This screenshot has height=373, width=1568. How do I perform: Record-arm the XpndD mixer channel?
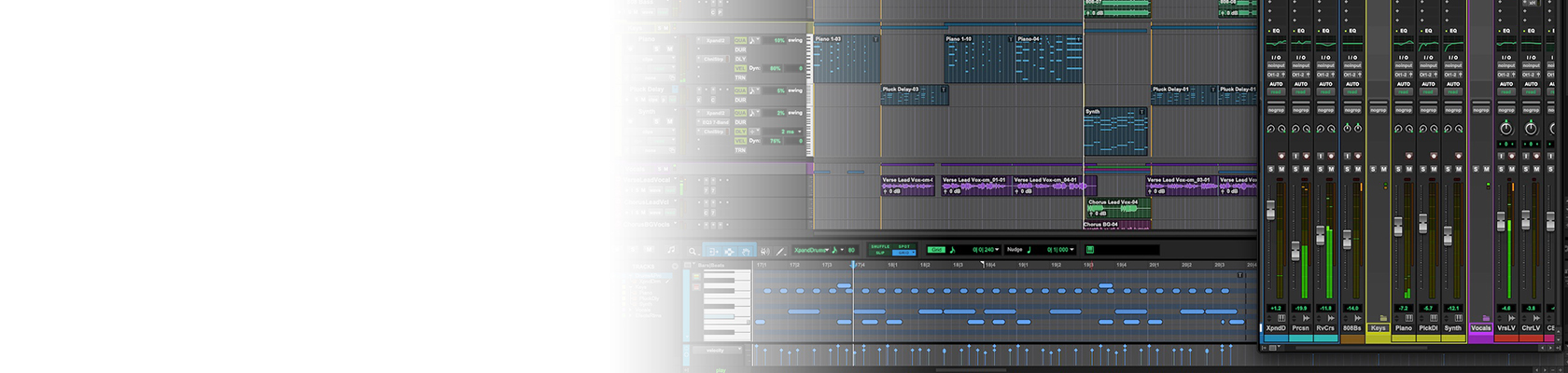pyautogui.click(x=1281, y=156)
